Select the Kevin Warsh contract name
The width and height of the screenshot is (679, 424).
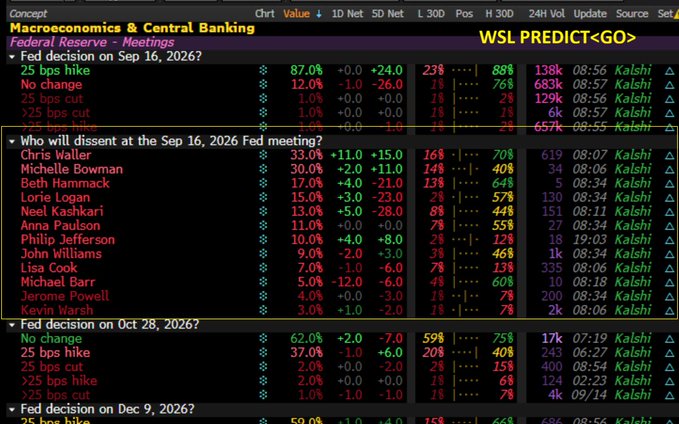click(57, 310)
